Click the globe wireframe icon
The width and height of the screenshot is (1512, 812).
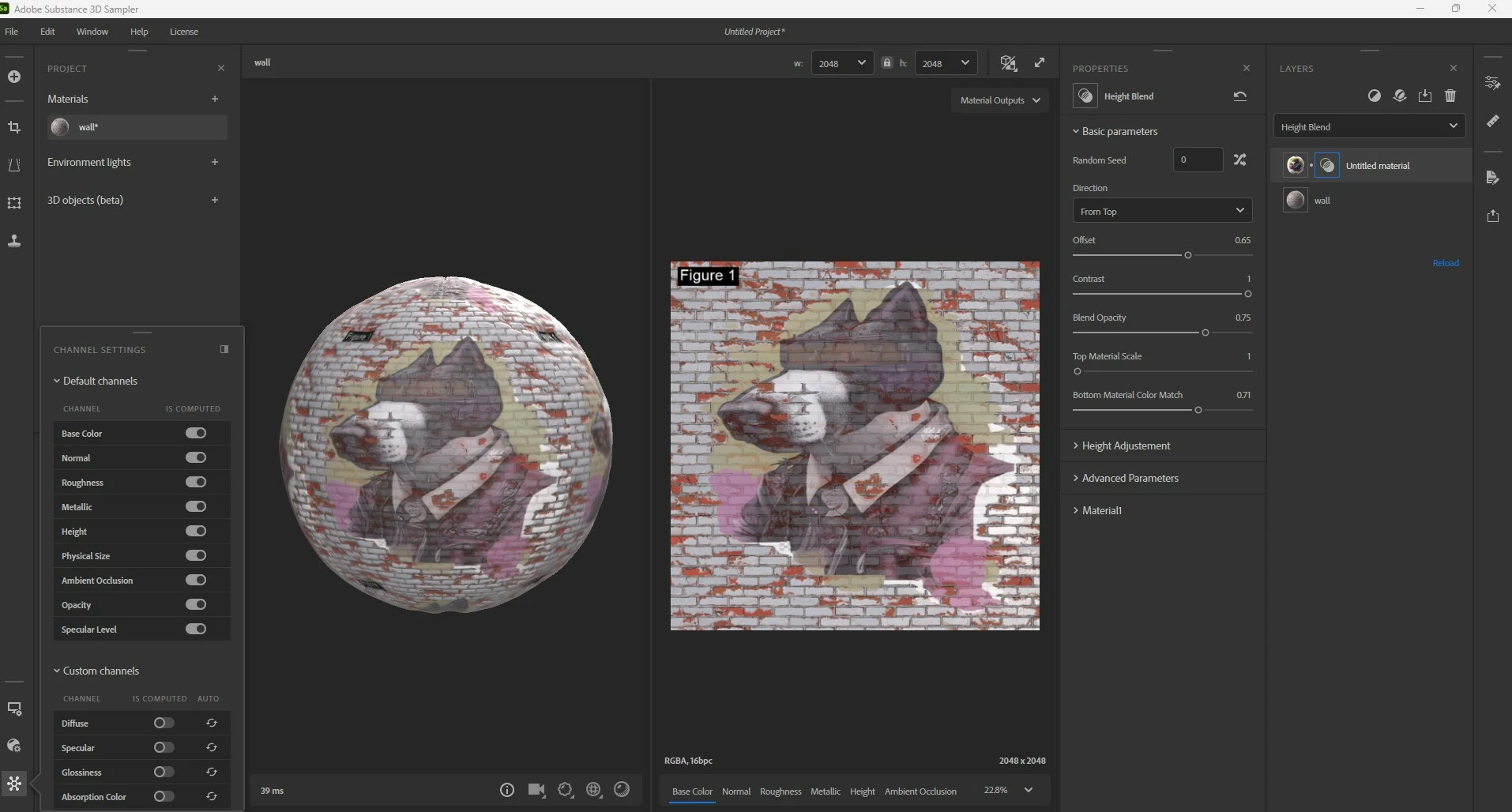tap(594, 790)
